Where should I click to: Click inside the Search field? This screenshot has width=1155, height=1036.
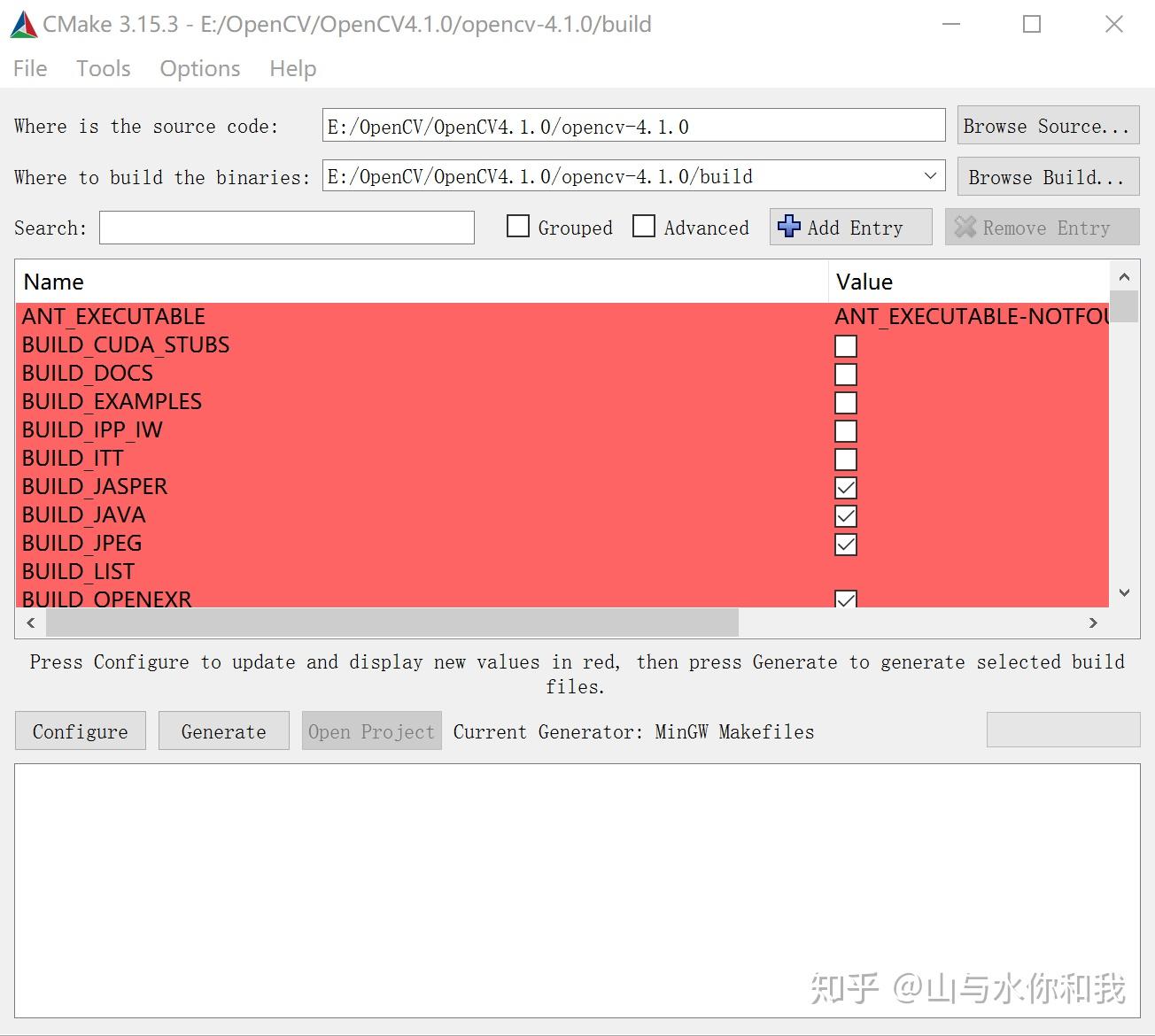285,228
